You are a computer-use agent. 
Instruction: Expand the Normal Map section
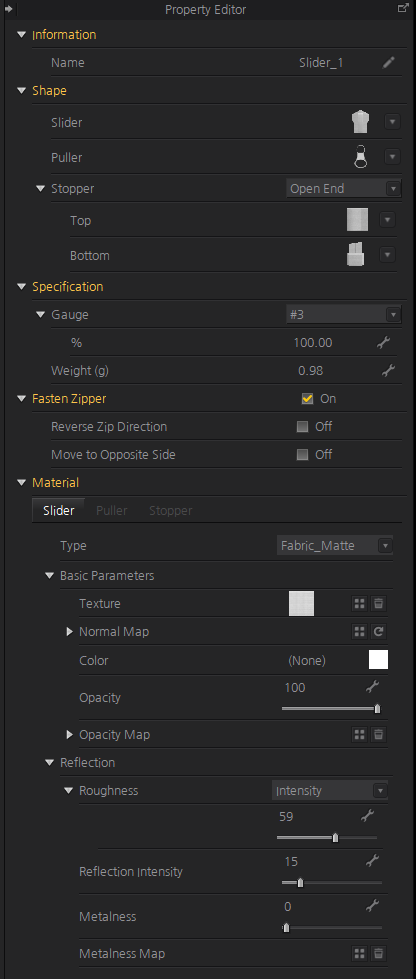click(x=70, y=632)
